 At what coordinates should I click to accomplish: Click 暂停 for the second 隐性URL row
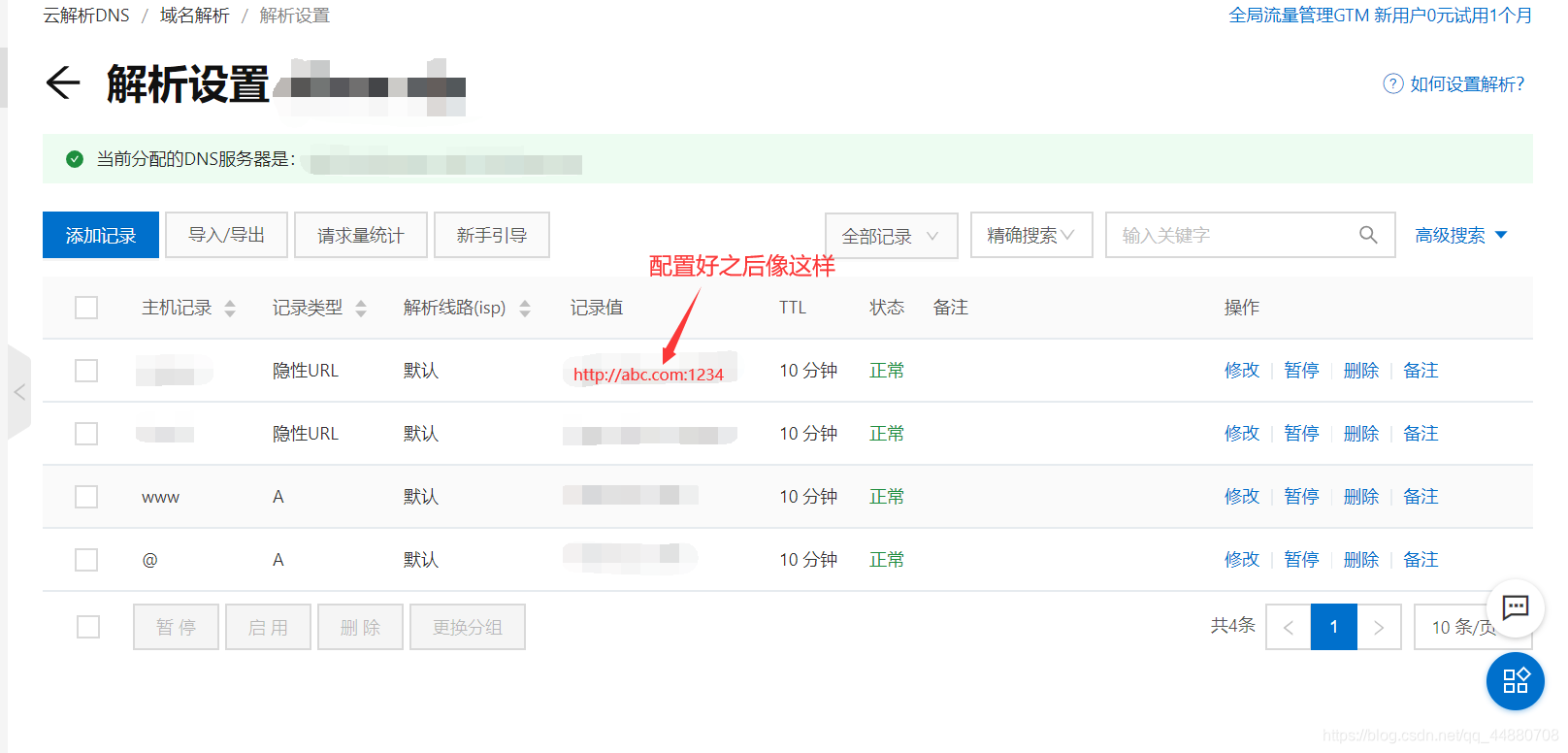1301,434
